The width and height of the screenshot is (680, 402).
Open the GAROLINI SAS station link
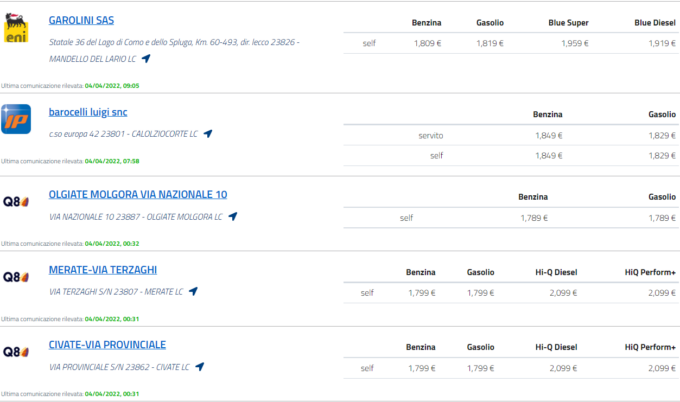(x=80, y=20)
